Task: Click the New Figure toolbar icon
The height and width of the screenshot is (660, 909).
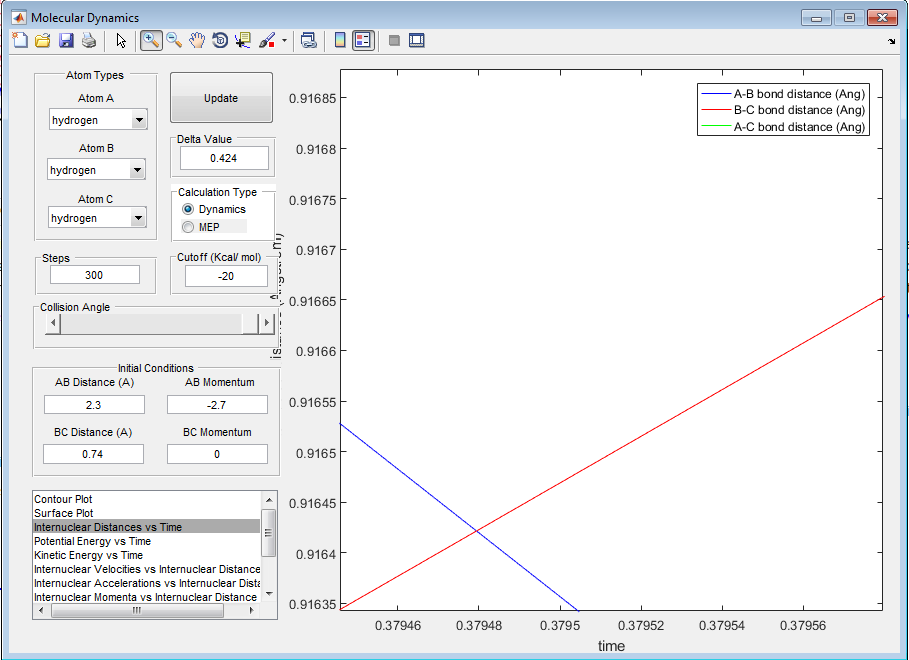Action: tap(20, 40)
